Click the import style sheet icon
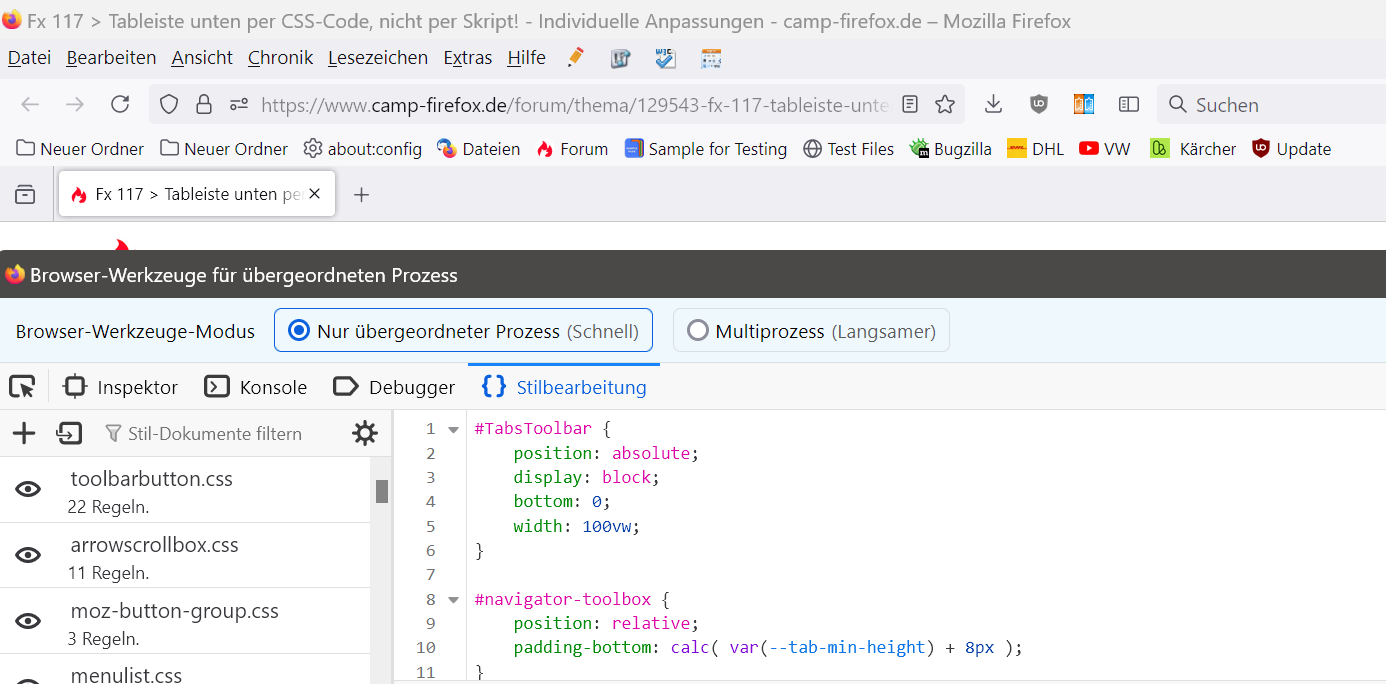 pyautogui.click(x=69, y=433)
